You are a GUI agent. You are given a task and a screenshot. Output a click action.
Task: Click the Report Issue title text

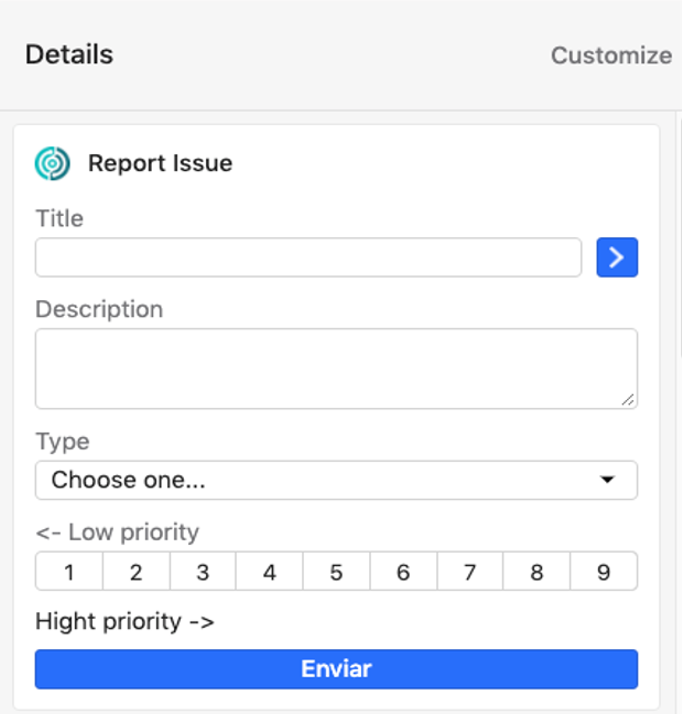[x=160, y=163]
